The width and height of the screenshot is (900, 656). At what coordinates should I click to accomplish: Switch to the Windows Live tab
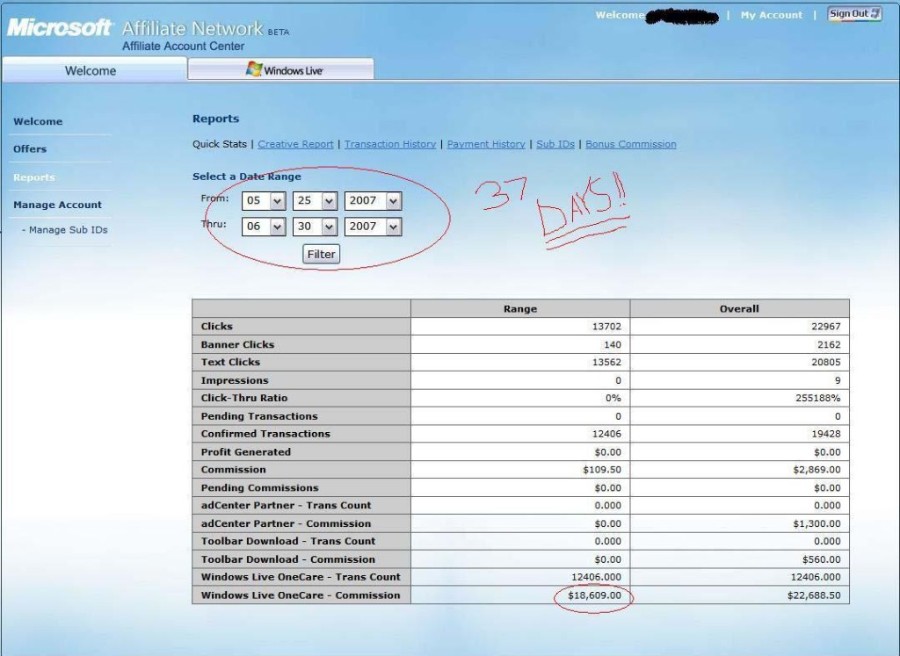point(281,70)
